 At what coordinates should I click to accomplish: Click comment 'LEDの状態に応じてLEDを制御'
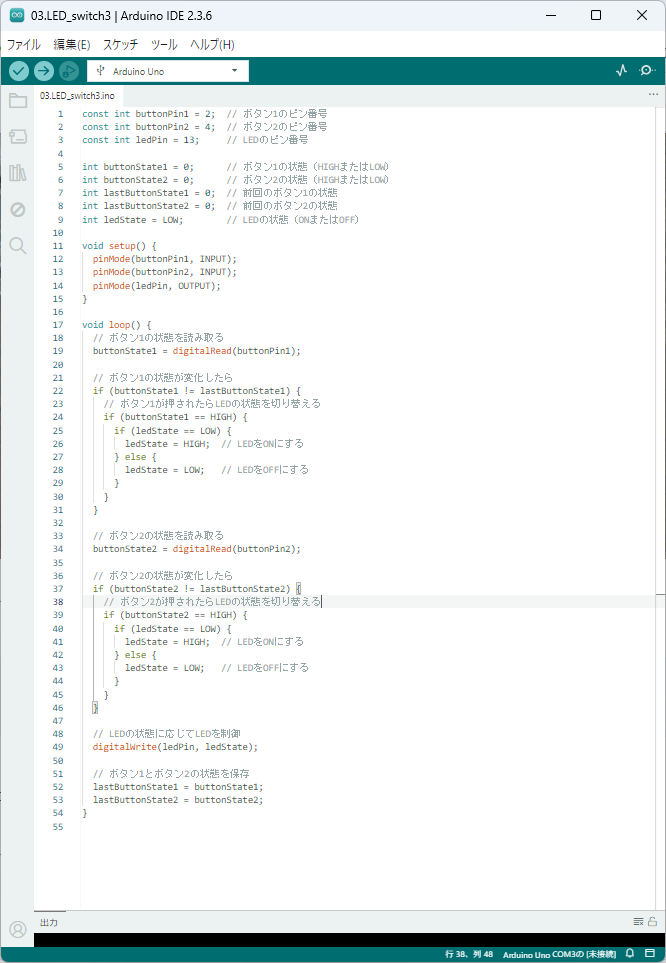pos(166,733)
